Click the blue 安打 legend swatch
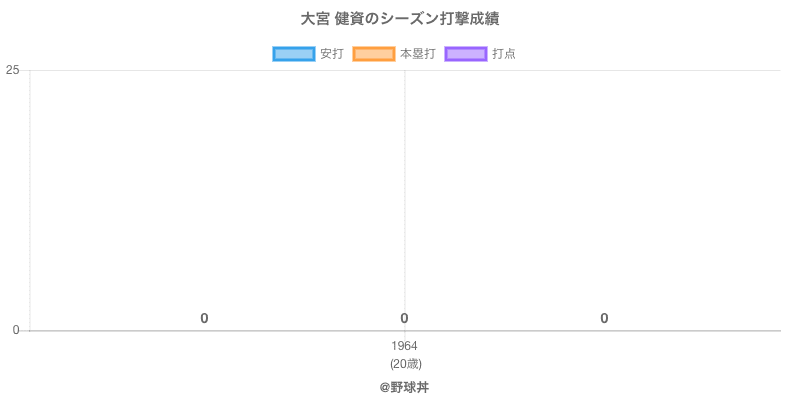The height and width of the screenshot is (400, 800). pos(294,54)
